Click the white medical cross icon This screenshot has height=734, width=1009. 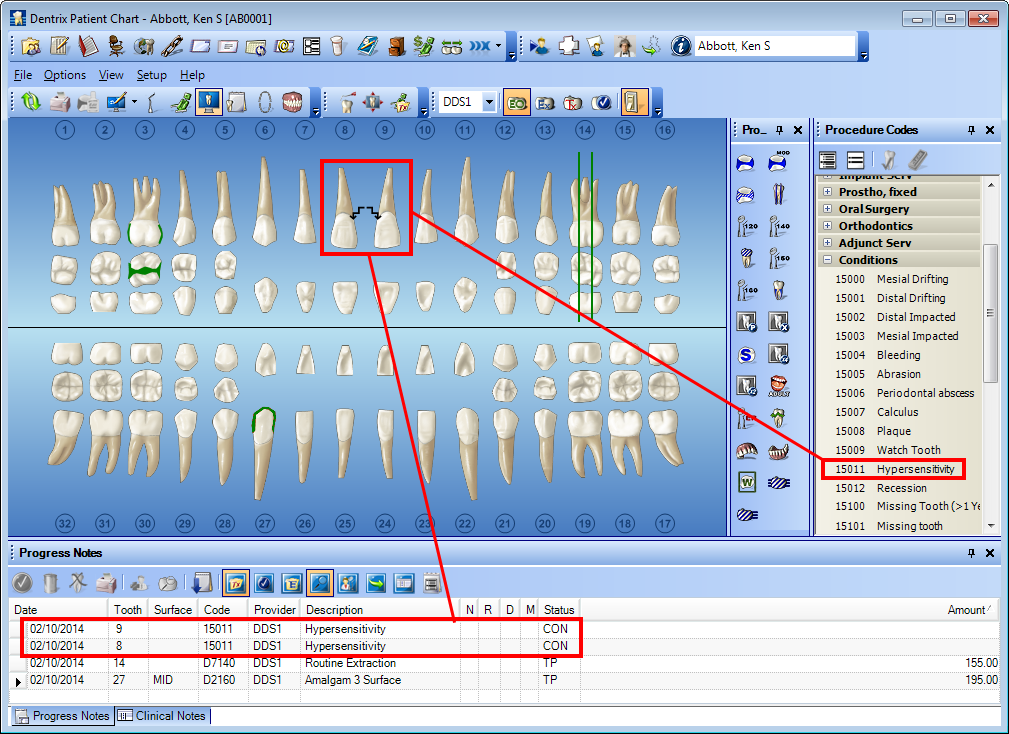tap(568, 46)
